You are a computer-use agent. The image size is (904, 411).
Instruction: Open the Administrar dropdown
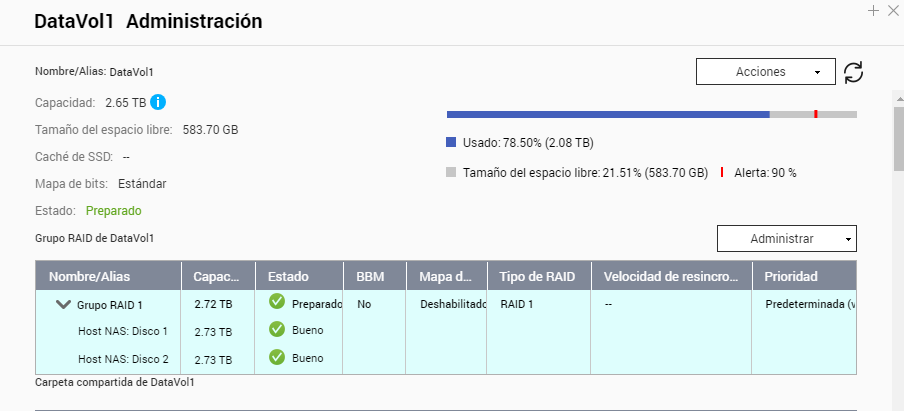pos(786,238)
